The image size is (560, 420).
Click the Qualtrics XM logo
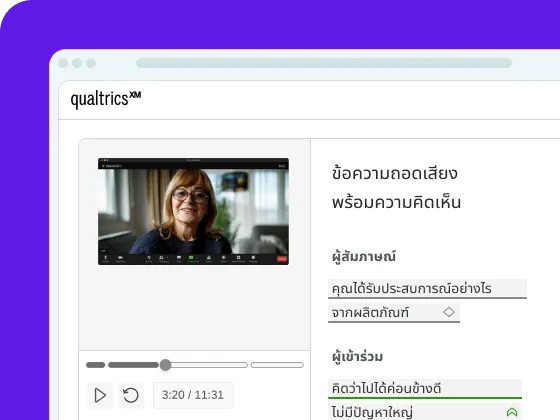coord(106,99)
